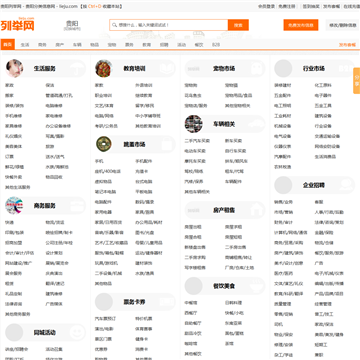This screenshot has width=360, height=360.
Task: Click the 列举网 site logo
Action: pos(17,25)
